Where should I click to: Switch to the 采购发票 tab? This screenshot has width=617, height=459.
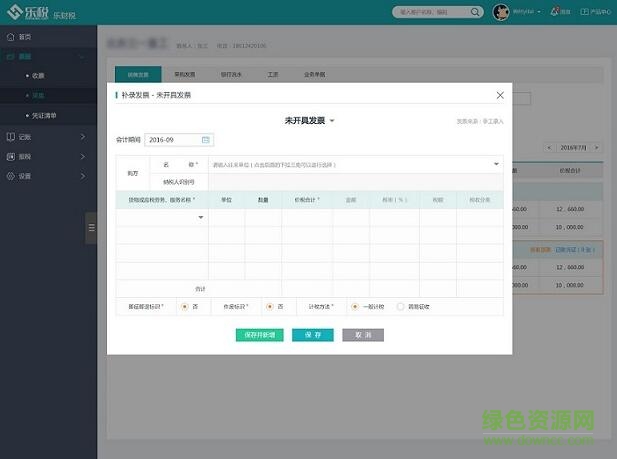coord(185,74)
